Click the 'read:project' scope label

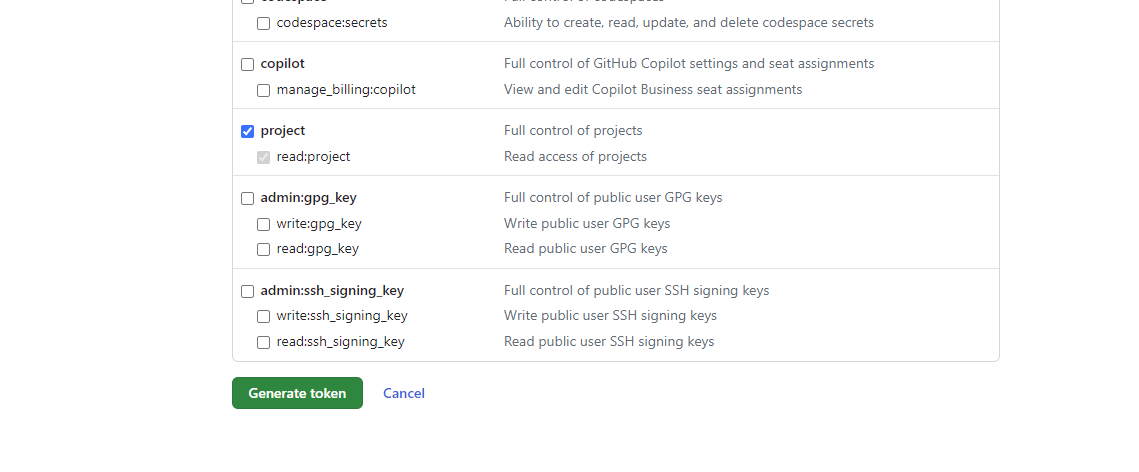(313, 157)
